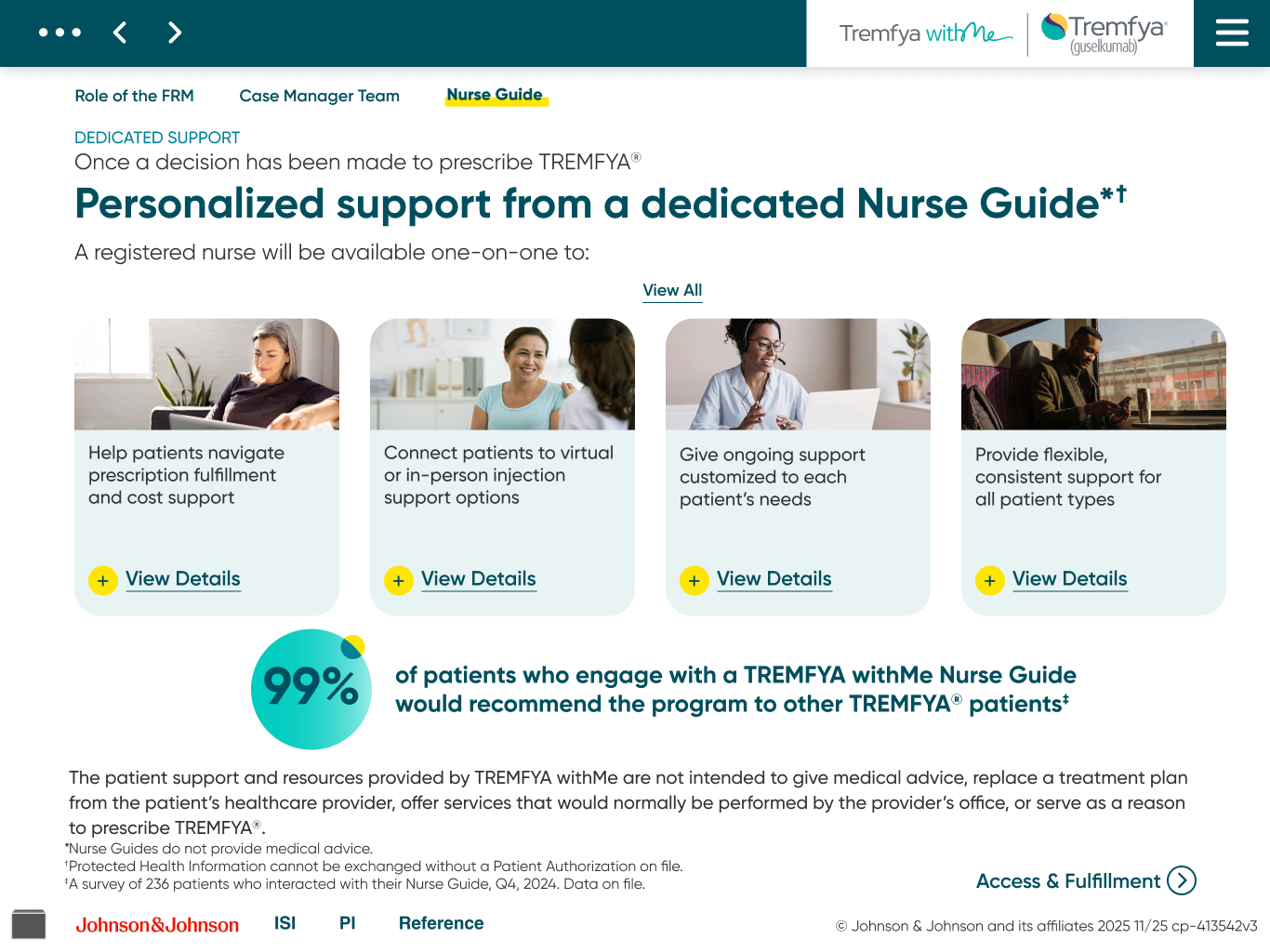
Task: Click the Tremfya withMe logo
Action: point(925,33)
